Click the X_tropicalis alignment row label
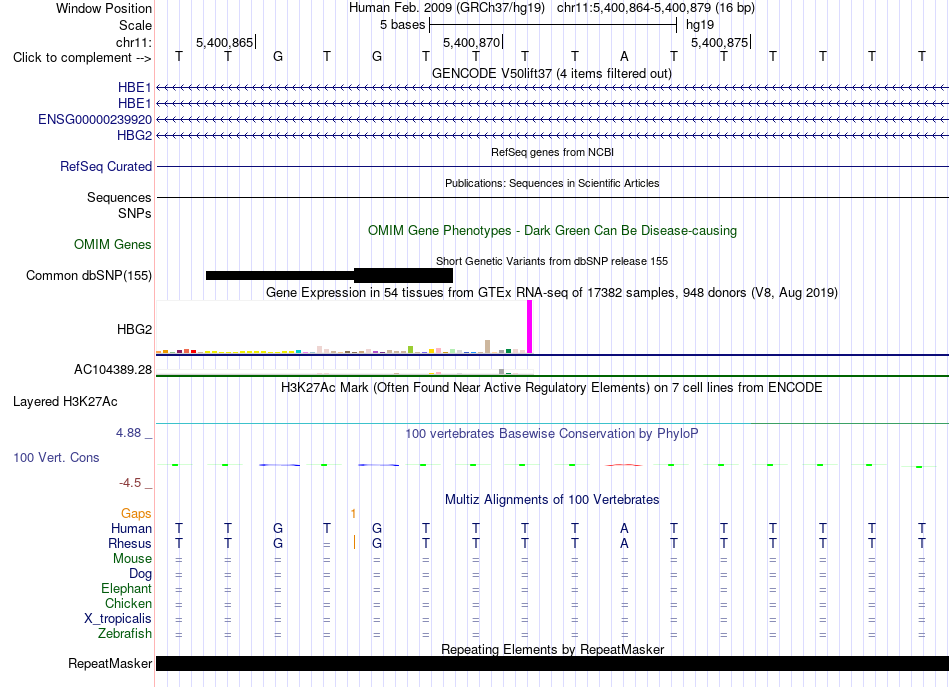This screenshot has height=687, width=950. pos(118,619)
